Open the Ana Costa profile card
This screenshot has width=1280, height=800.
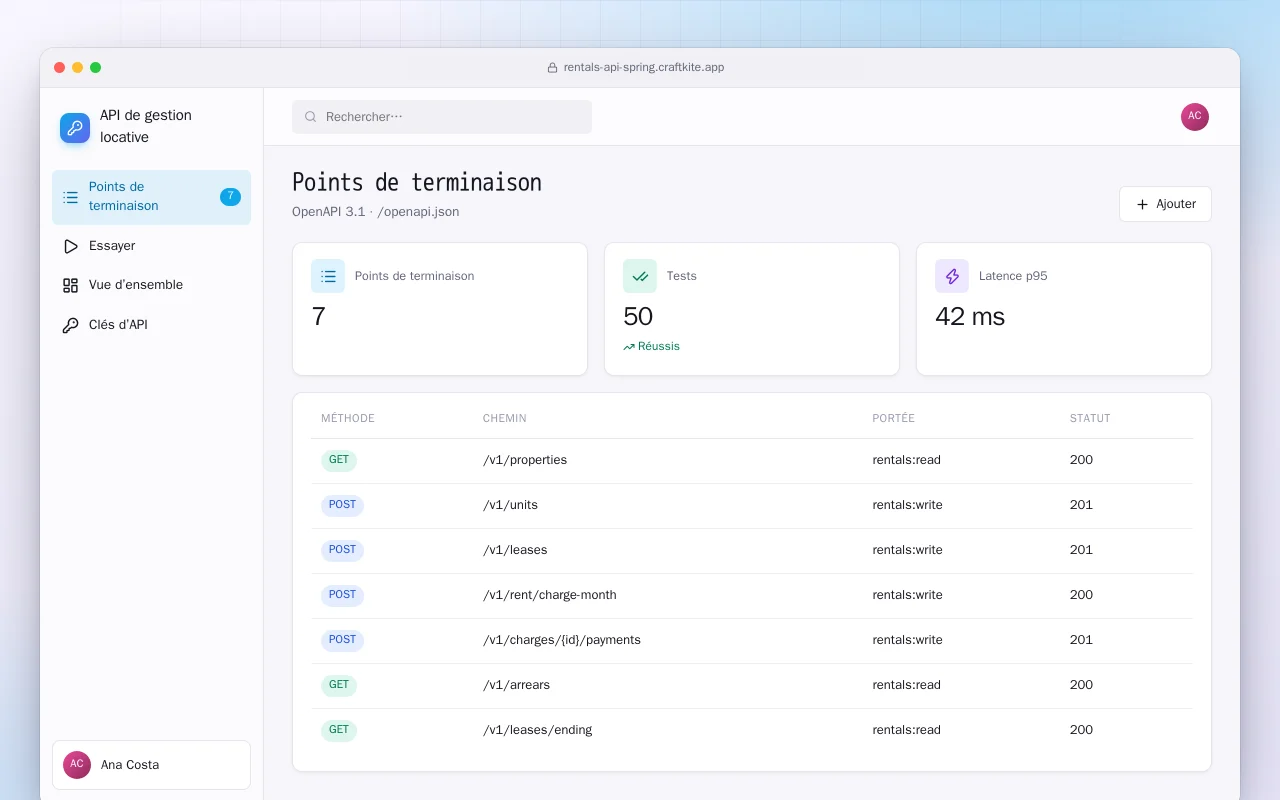tap(151, 765)
